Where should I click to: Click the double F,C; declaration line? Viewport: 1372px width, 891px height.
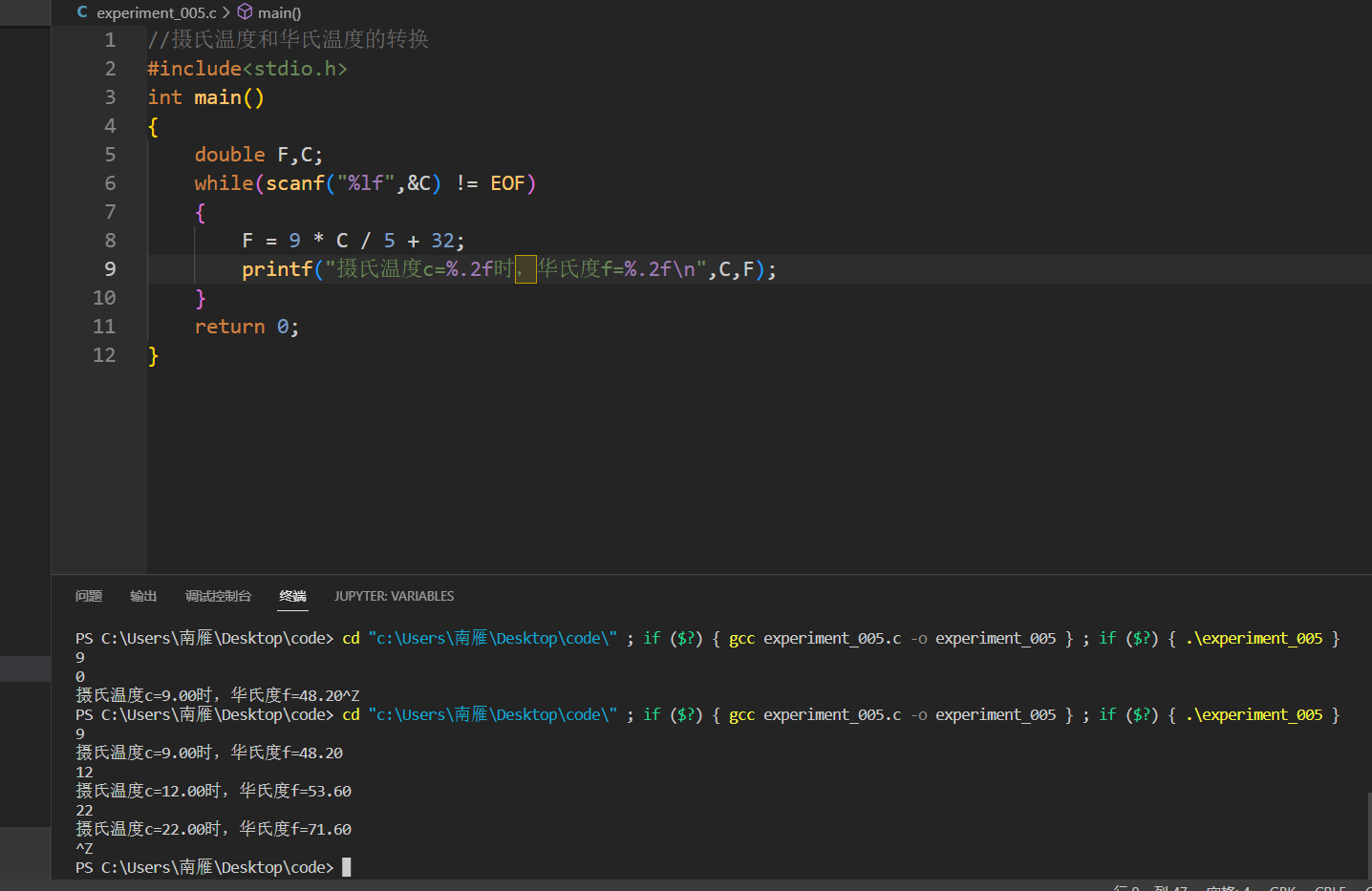pos(259,155)
